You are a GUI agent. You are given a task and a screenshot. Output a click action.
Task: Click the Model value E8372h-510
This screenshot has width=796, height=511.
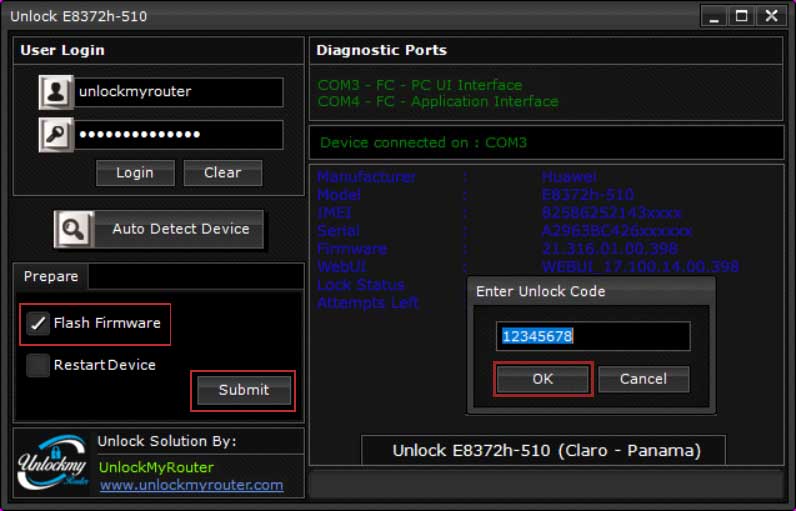(x=587, y=195)
